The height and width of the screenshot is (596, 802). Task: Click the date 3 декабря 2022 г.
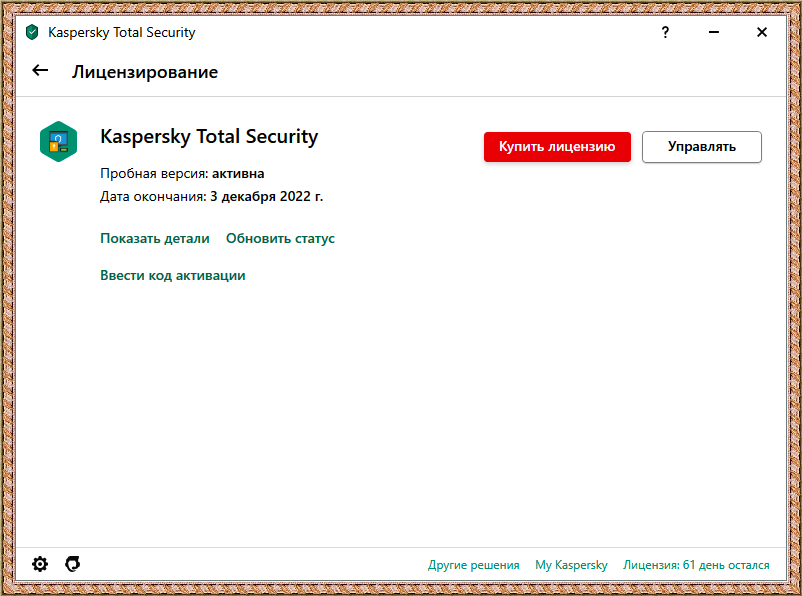point(266,196)
